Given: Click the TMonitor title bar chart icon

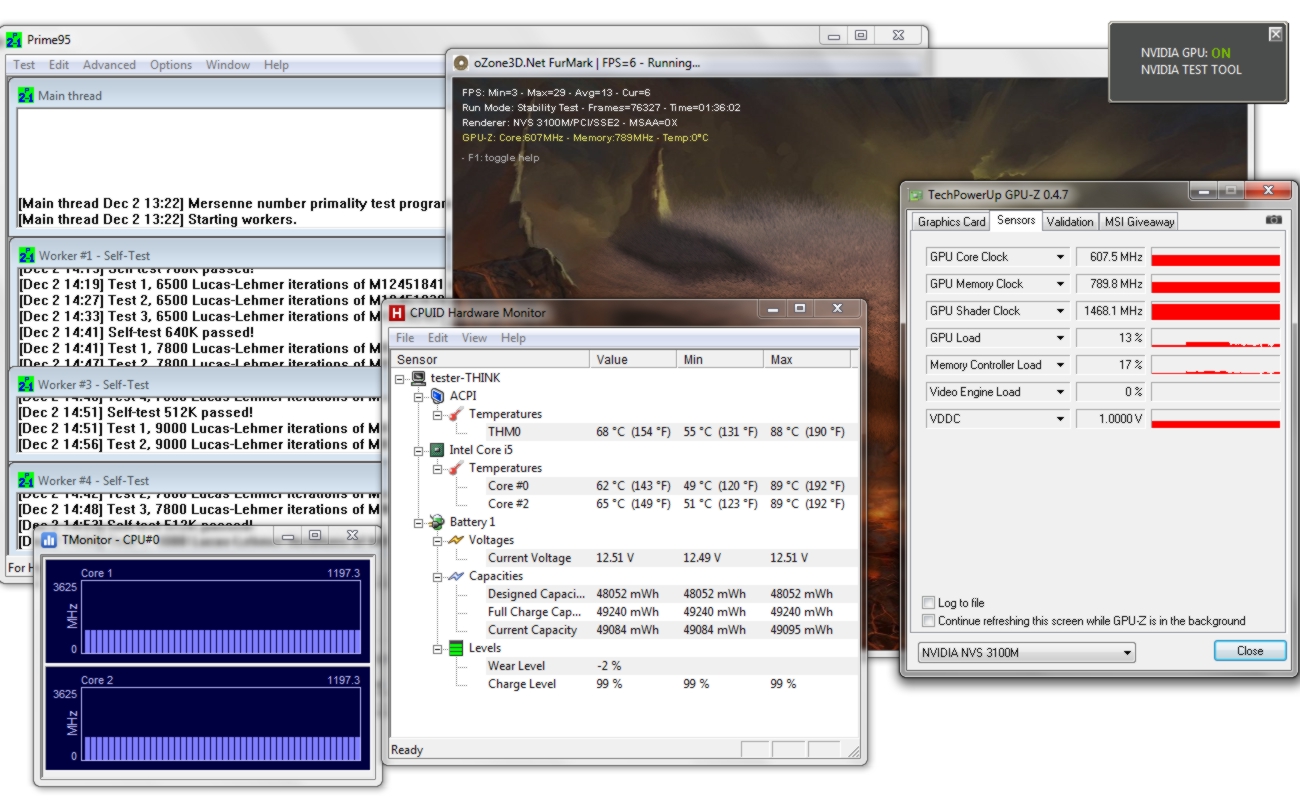Looking at the screenshot, I should [49, 540].
